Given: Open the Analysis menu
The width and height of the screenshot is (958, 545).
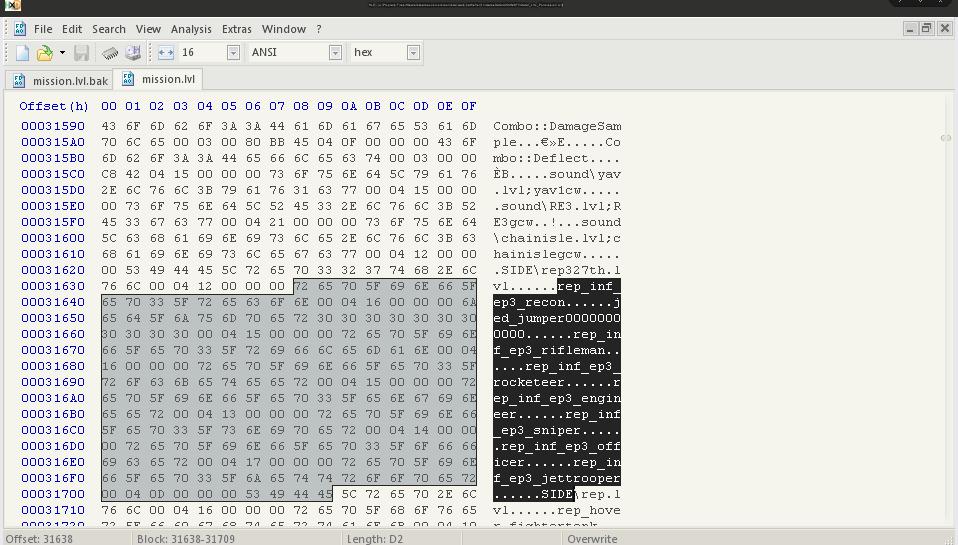Looking at the screenshot, I should click(x=191, y=29).
